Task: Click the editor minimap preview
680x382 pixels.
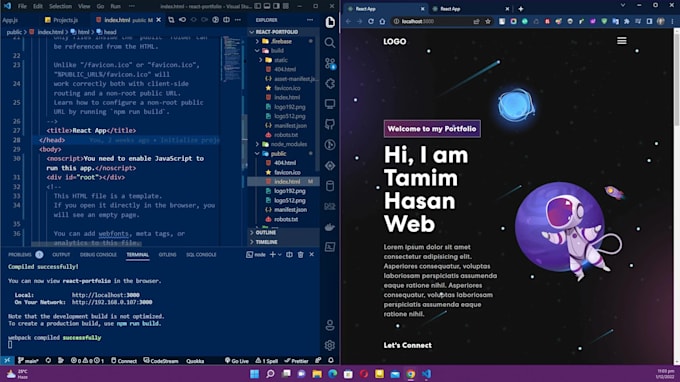Action: pos(232,59)
